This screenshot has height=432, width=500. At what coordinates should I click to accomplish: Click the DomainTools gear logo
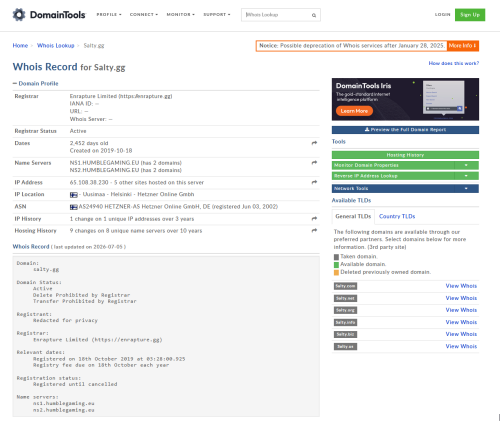(19, 15)
